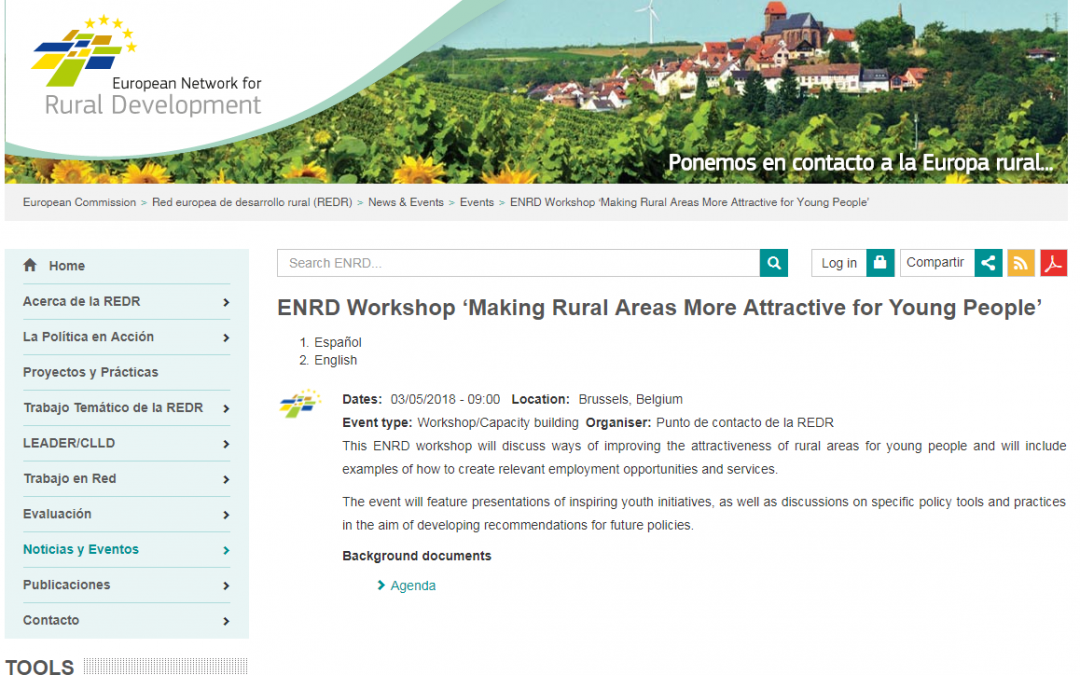Click the ENRD logo in header

click(x=146, y=68)
